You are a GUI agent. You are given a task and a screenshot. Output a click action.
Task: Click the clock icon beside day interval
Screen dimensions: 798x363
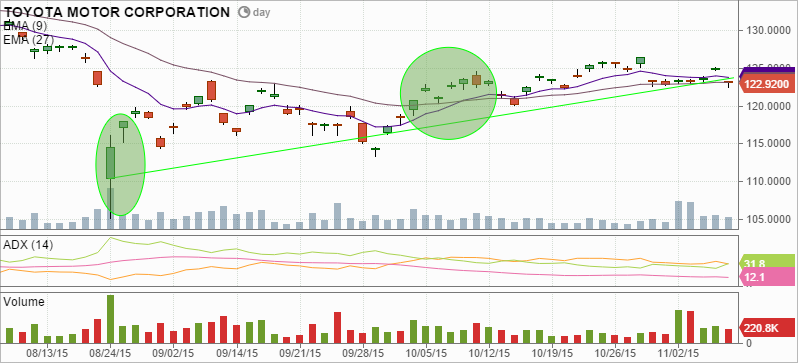click(244, 12)
